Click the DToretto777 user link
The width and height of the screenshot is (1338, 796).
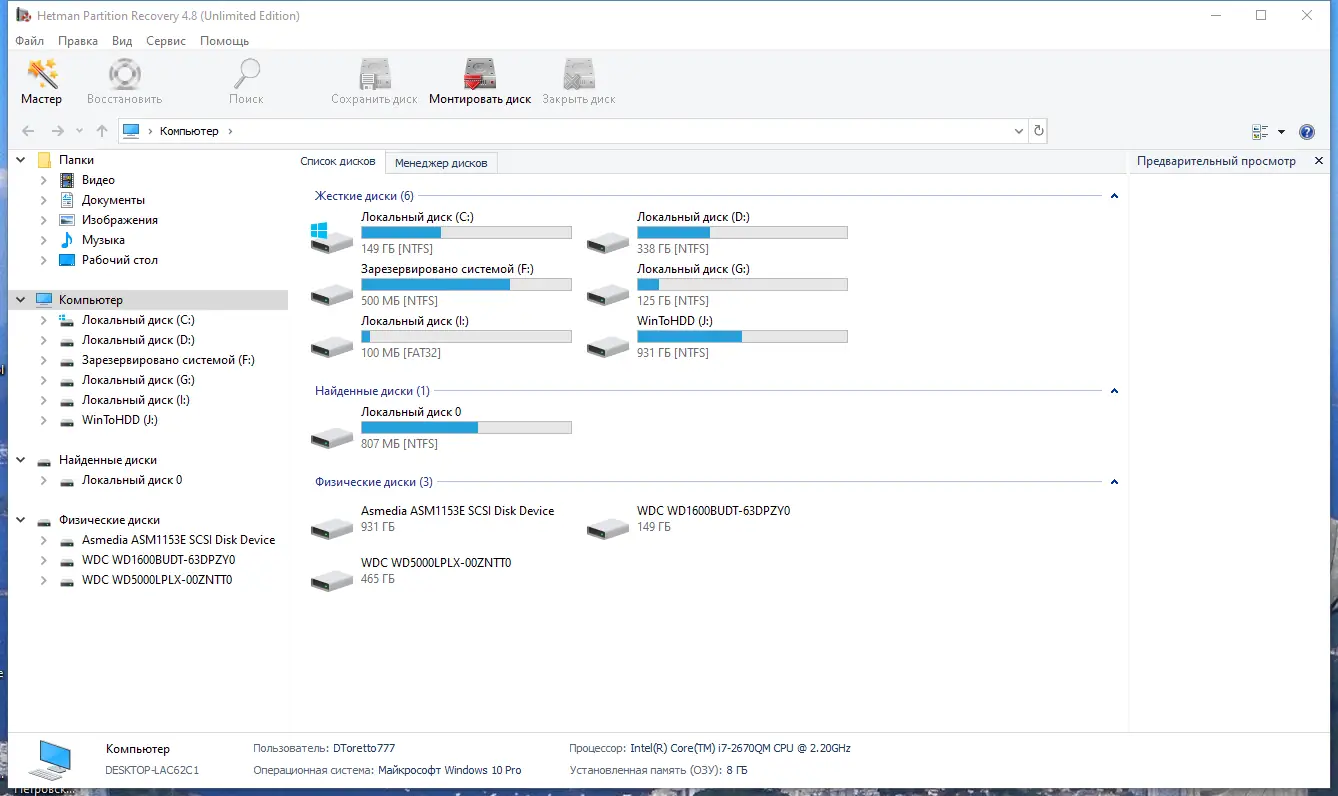point(364,748)
